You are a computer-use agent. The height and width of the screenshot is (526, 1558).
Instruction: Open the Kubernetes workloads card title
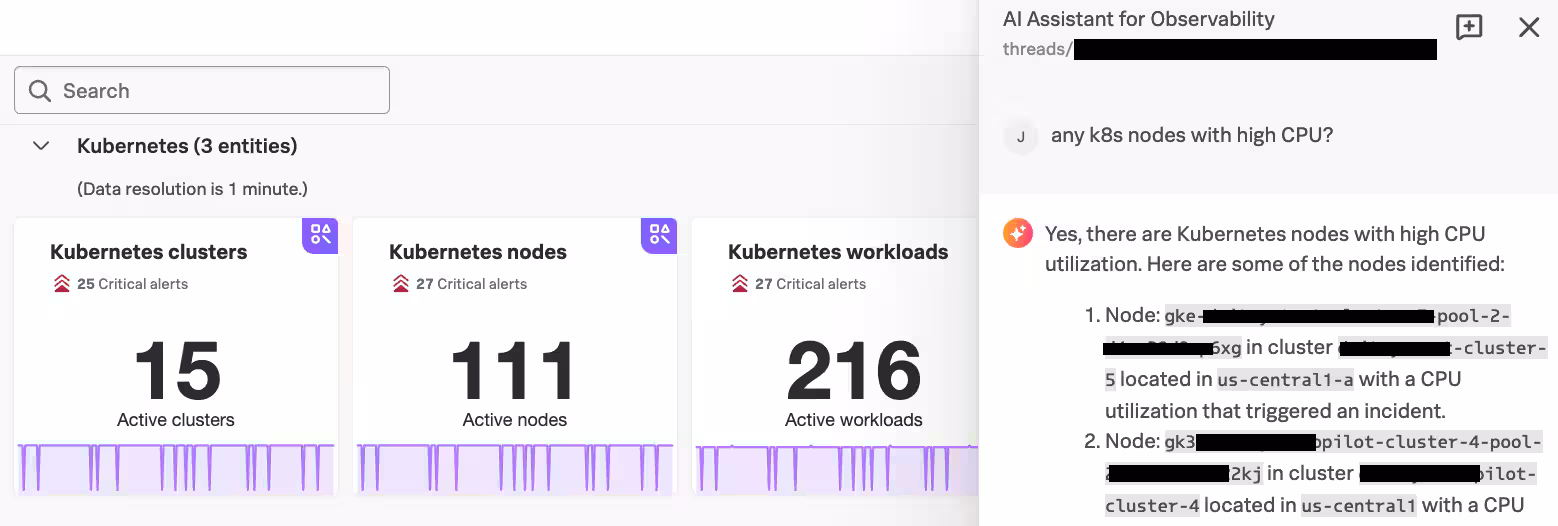point(838,252)
